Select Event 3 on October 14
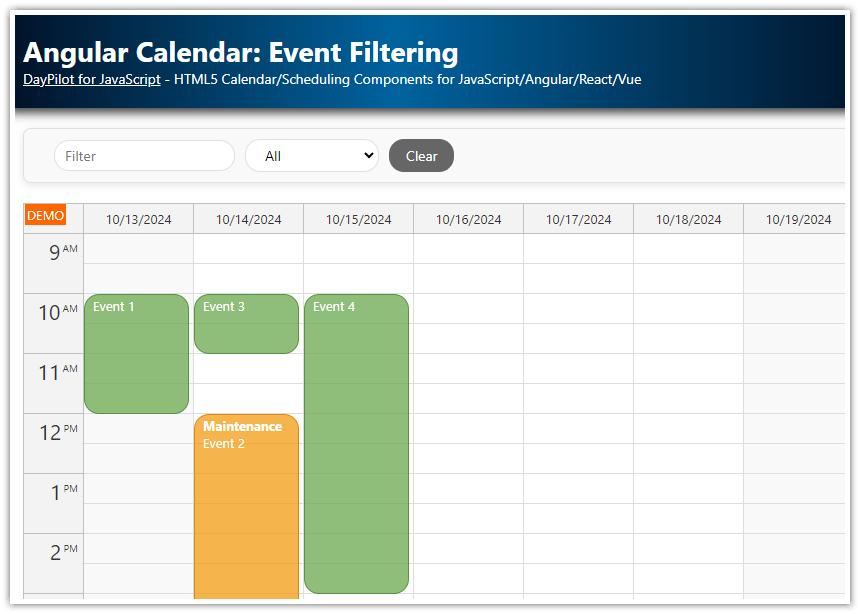Screen dimensions: 860x614 (246, 323)
